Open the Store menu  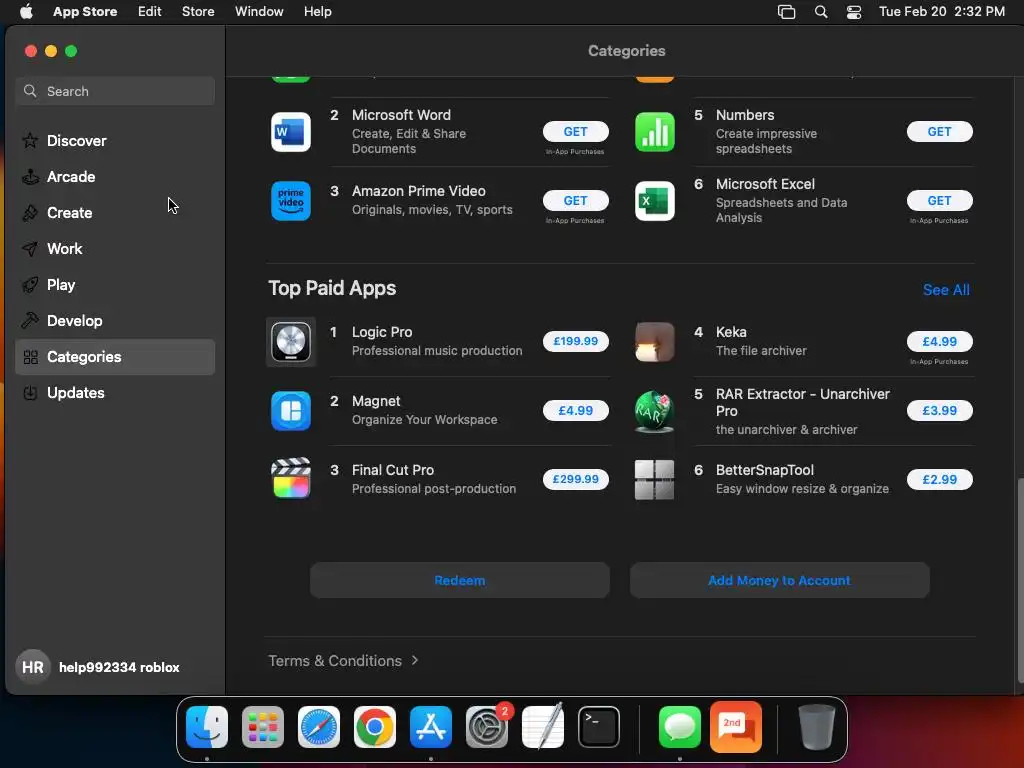point(198,12)
